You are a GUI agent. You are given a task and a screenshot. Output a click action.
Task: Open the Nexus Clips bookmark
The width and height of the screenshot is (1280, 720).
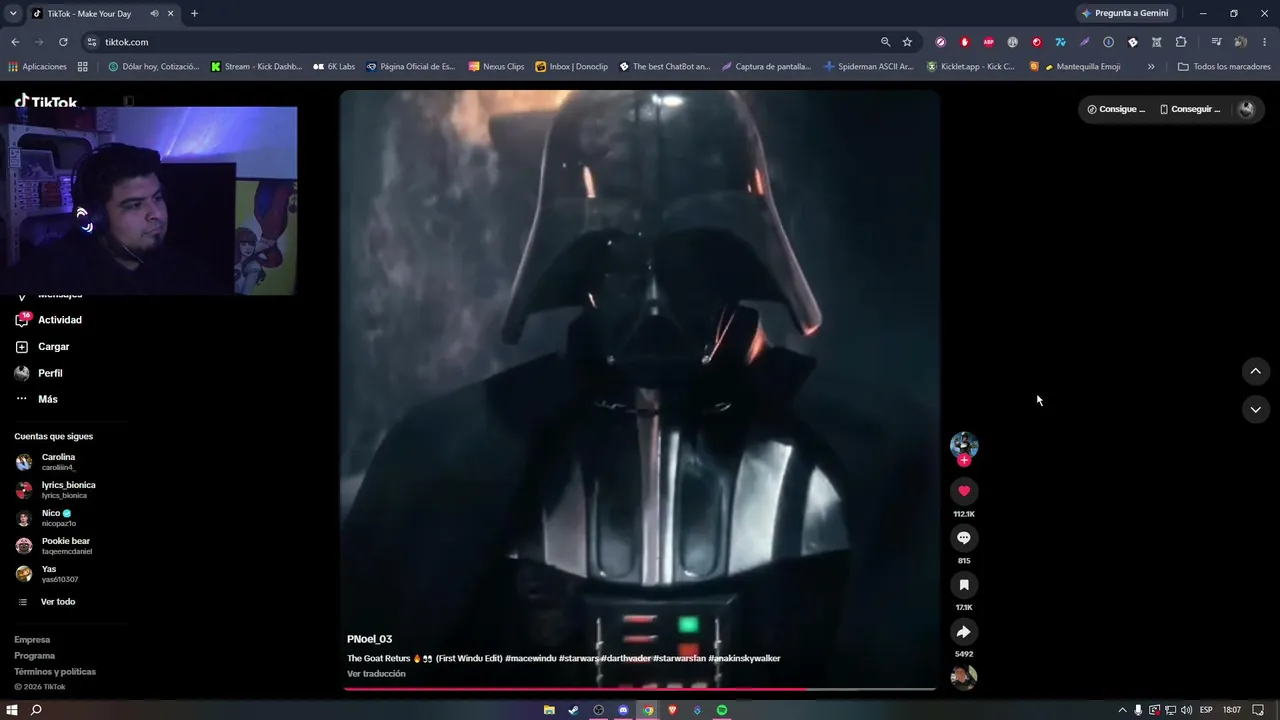[496, 67]
